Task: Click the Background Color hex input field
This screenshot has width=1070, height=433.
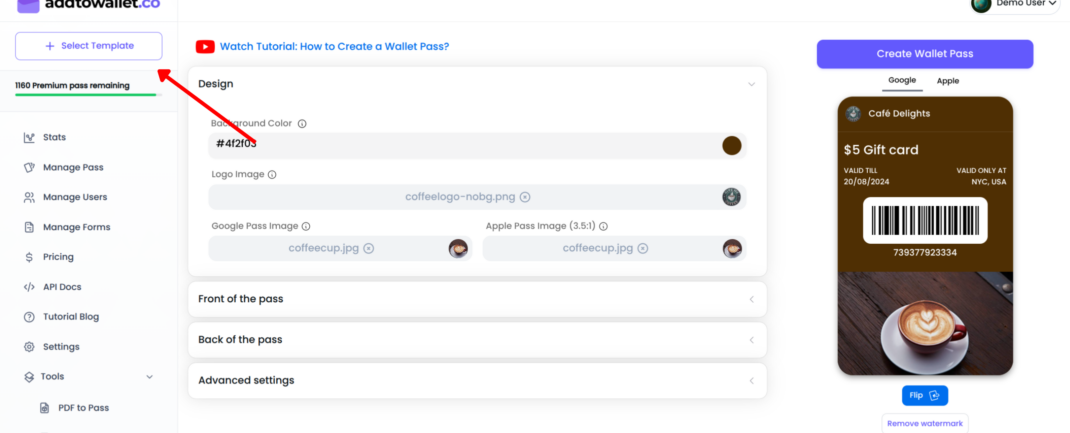Action: click(460, 145)
